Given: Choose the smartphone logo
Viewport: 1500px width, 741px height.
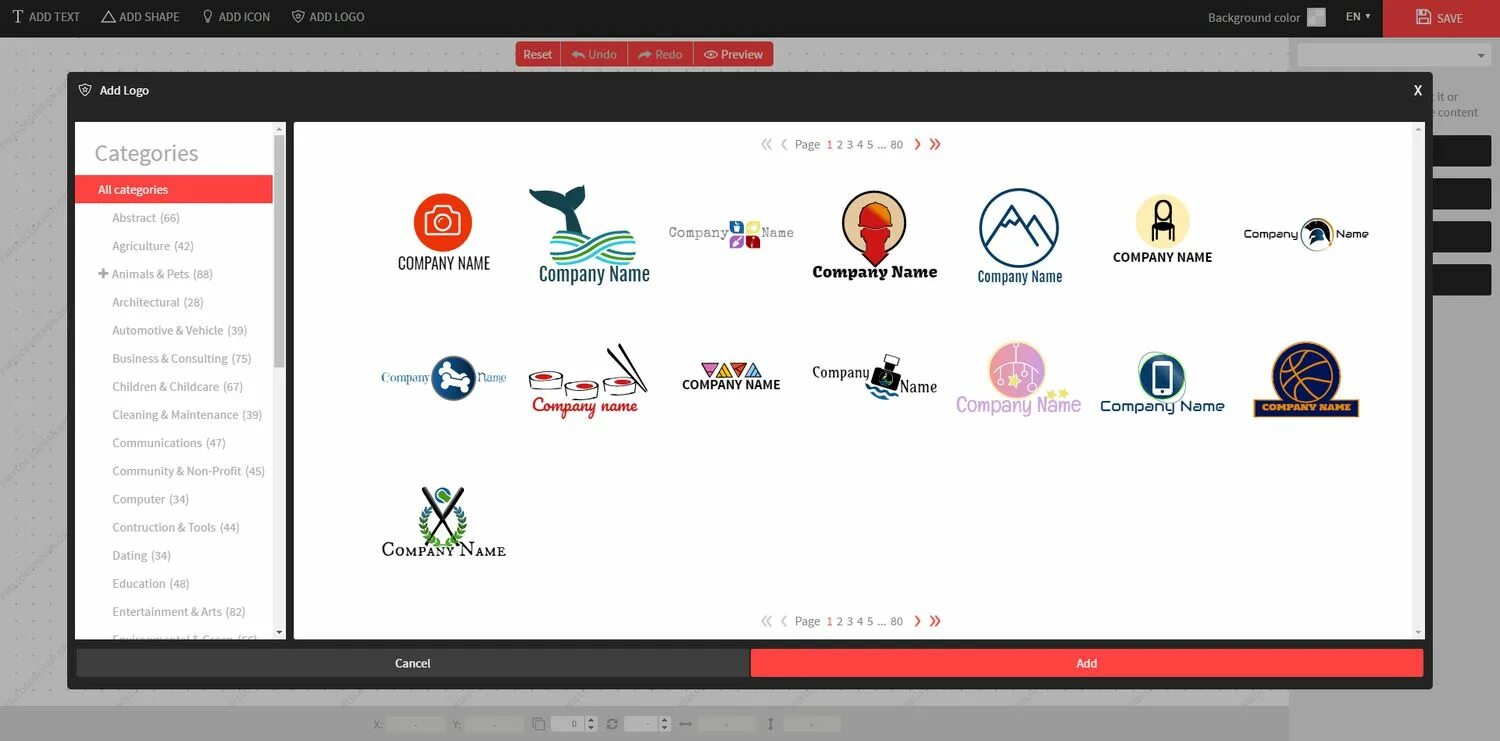Looking at the screenshot, I should pos(1162,382).
